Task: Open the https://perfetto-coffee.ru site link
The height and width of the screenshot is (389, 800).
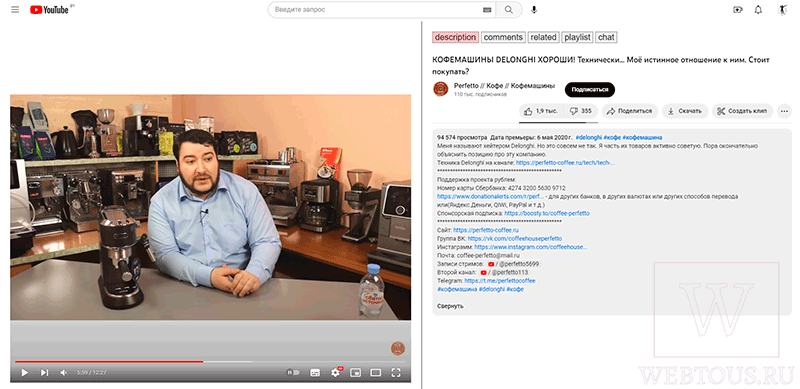Action: pos(486,230)
